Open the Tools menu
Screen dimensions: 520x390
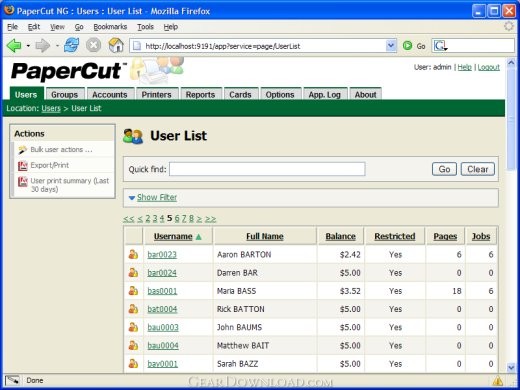point(145,27)
